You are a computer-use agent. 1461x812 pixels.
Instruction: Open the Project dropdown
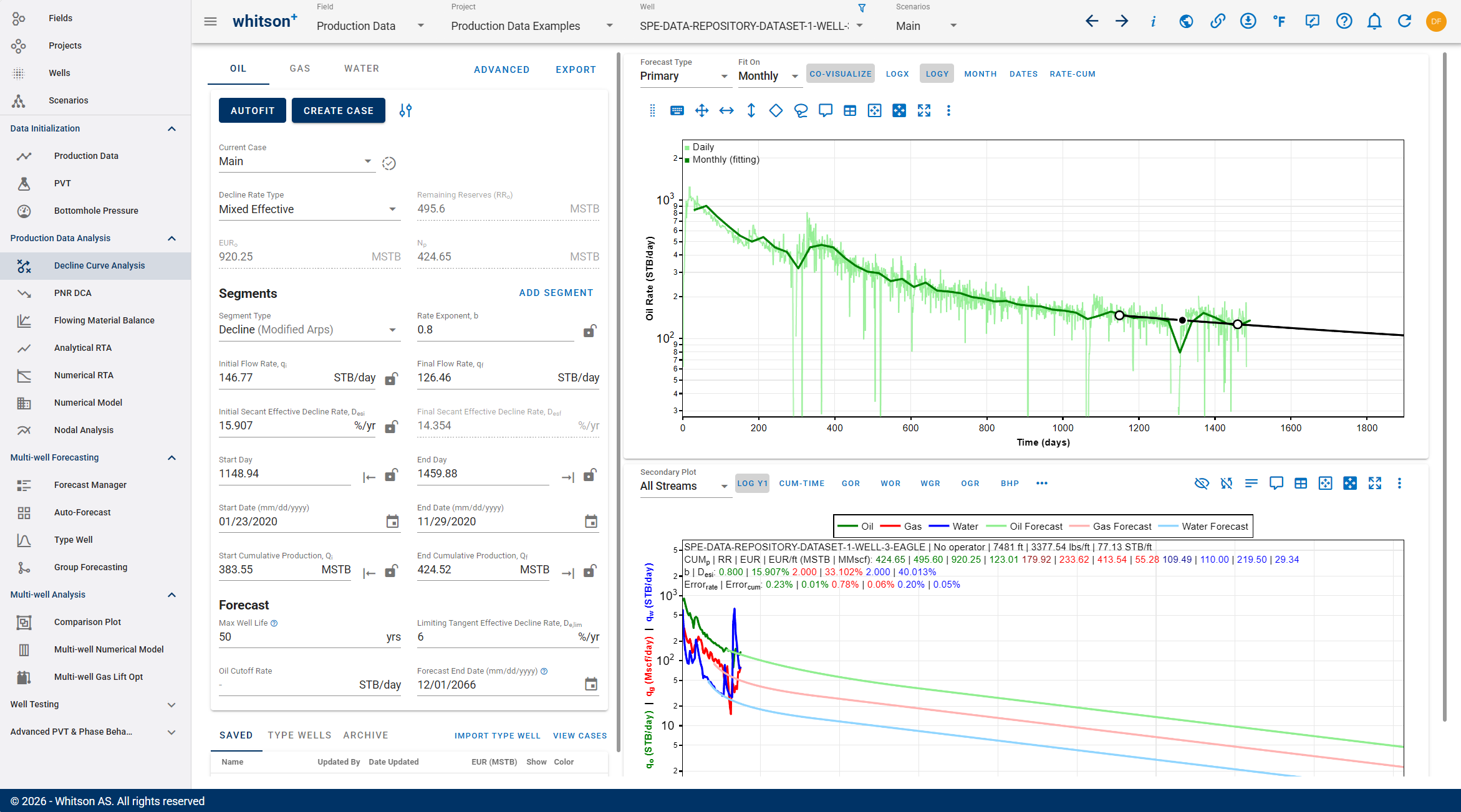(x=532, y=26)
